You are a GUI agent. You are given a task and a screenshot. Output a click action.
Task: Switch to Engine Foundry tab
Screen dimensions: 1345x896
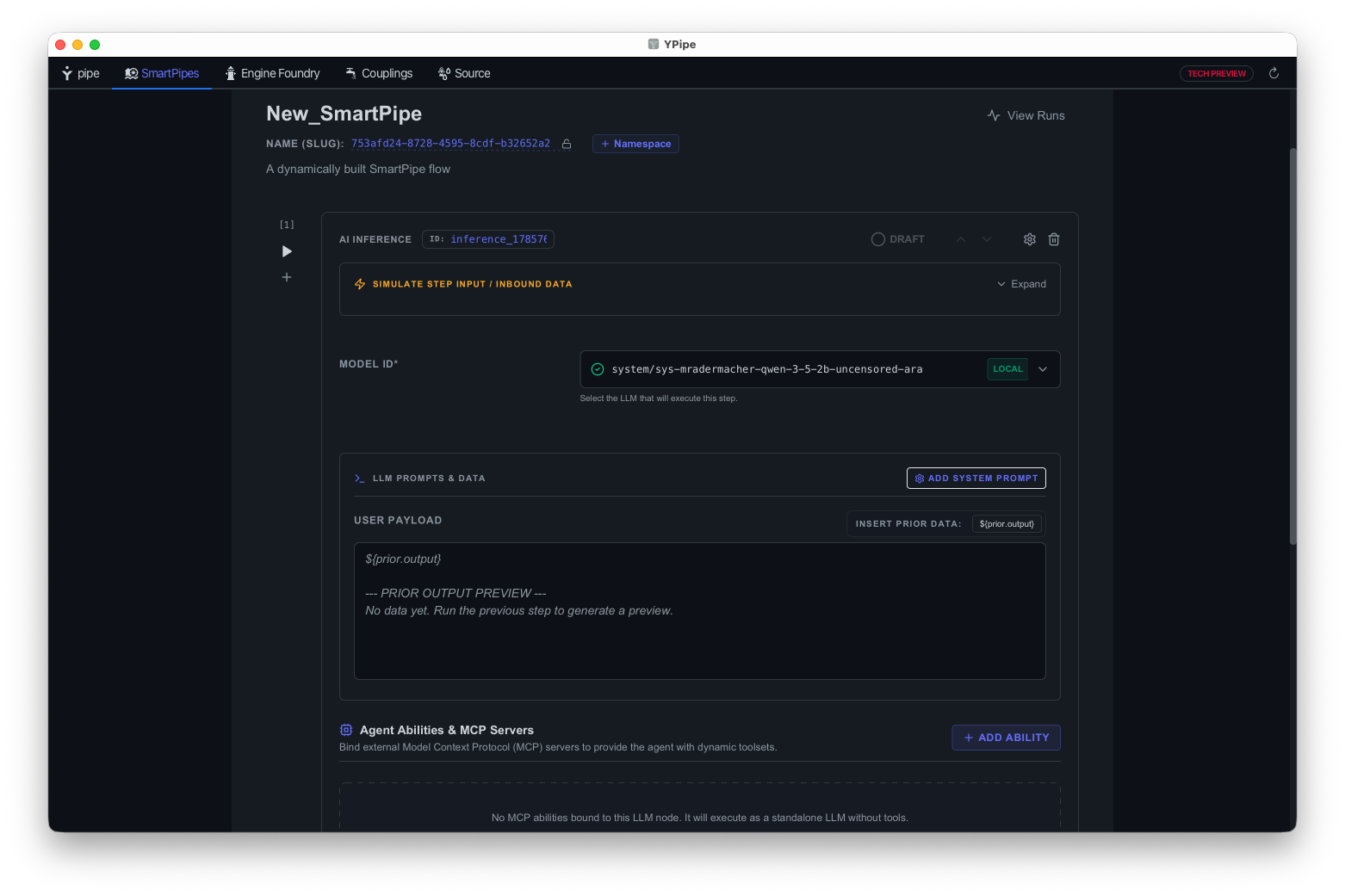(272, 73)
